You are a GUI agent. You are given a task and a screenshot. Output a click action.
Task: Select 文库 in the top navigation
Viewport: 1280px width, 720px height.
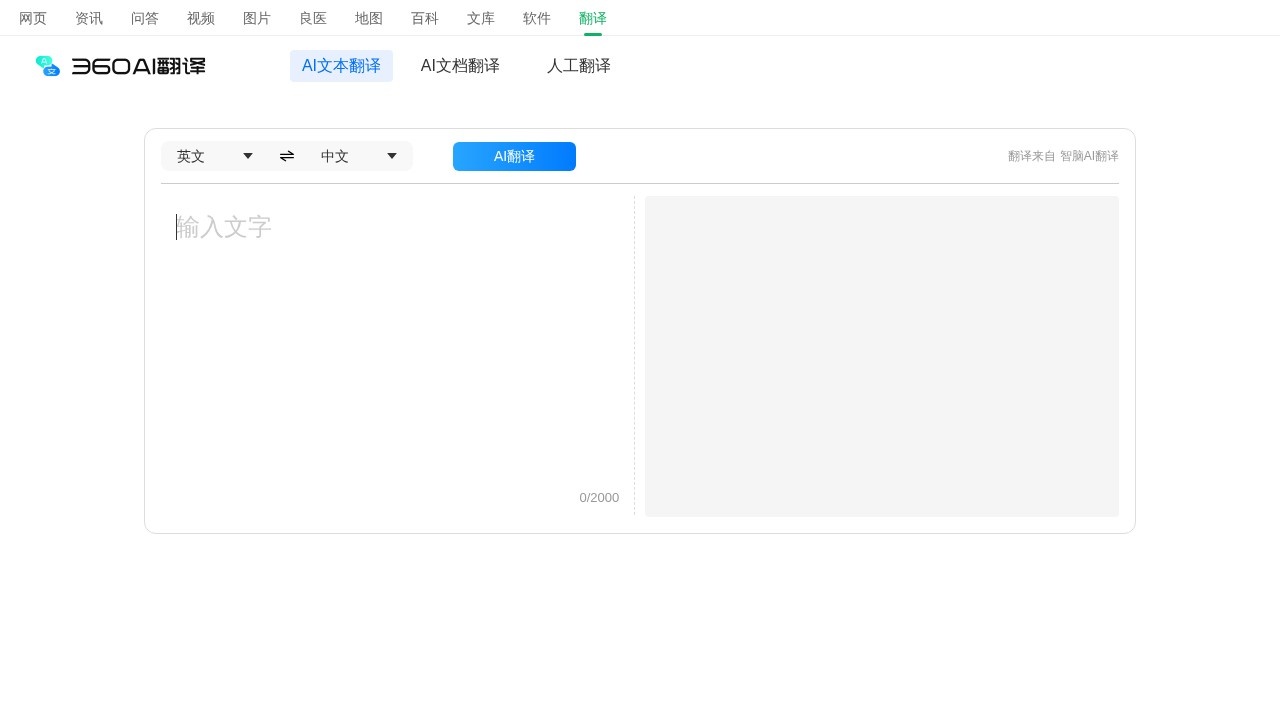[x=481, y=18]
